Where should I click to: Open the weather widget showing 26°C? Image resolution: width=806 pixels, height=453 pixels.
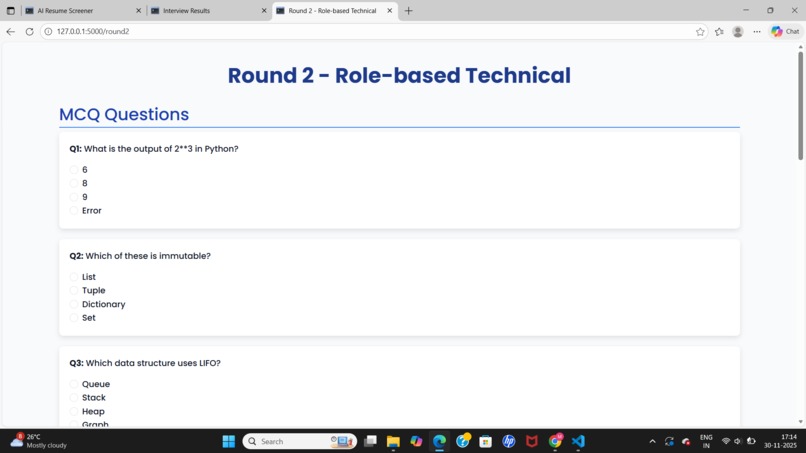click(39, 441)
